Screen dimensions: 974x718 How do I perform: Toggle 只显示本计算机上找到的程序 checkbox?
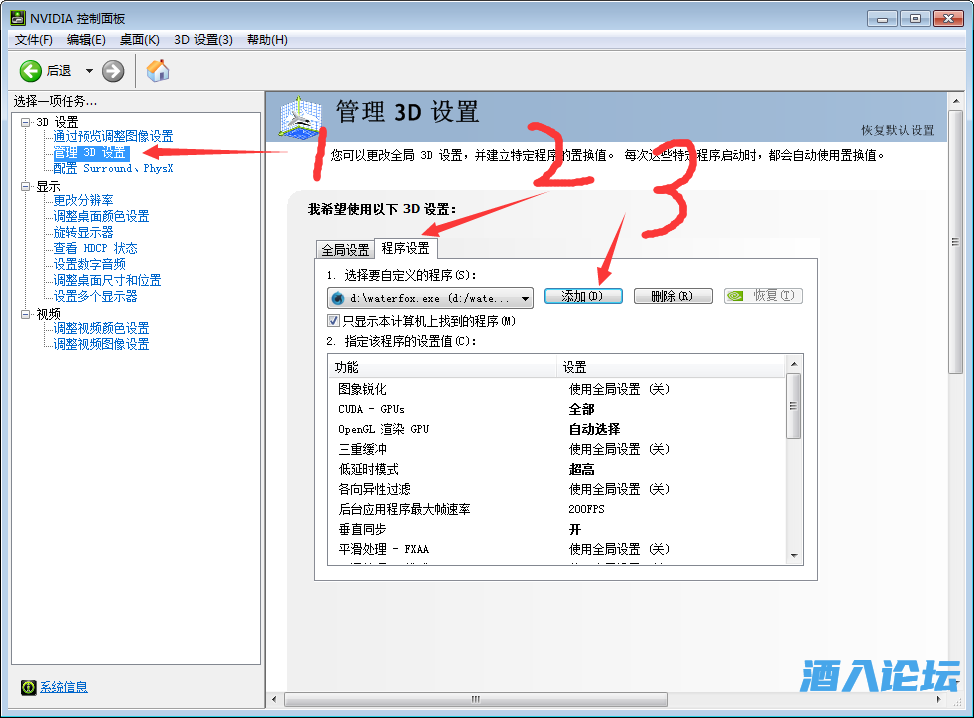click(334, 321)
